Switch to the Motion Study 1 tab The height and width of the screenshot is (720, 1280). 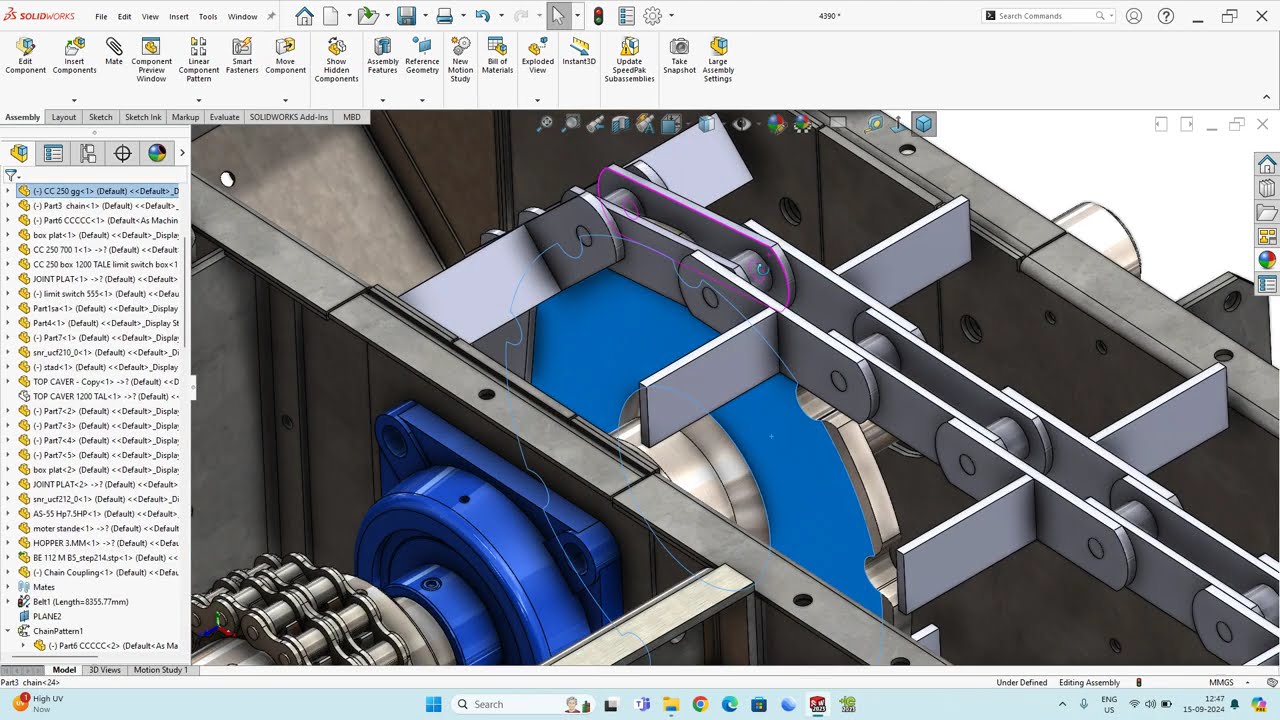(x=160, y=670)
